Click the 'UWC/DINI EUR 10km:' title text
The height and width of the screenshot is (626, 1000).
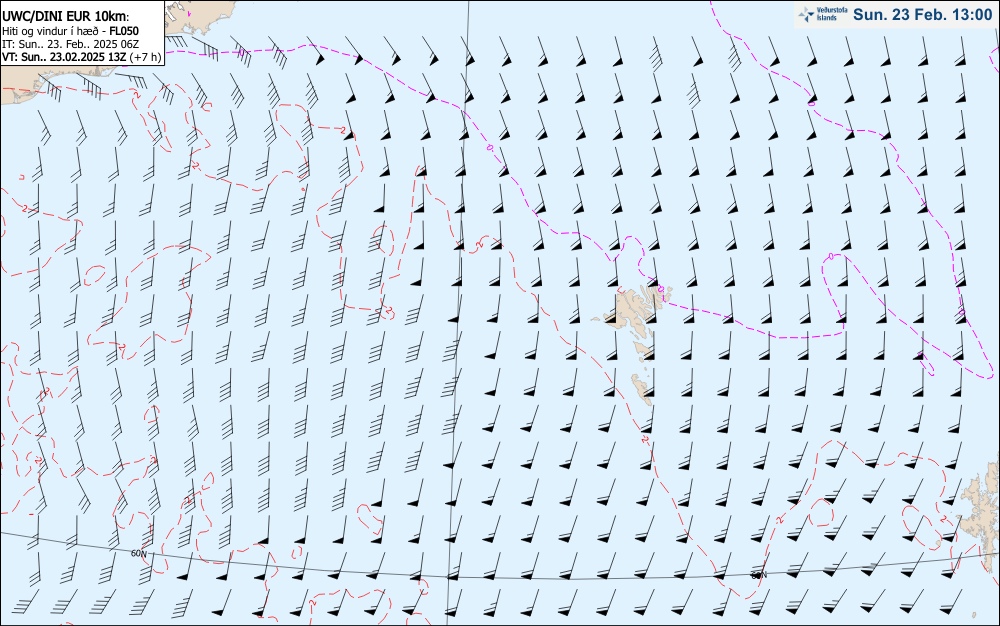[x=65, y=17]
